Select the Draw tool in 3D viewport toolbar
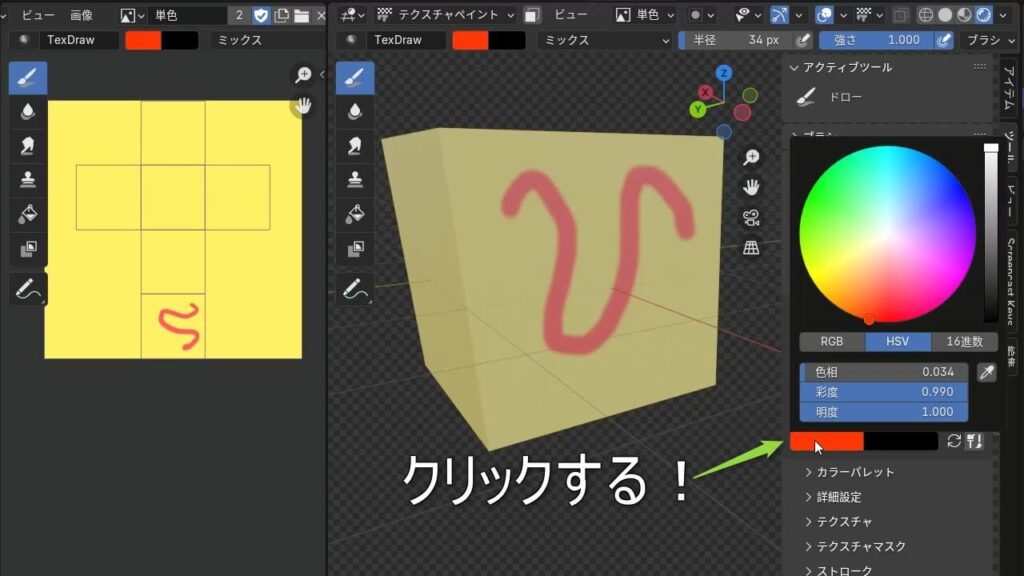Viewport: 1024px width, 576px height. pos(355,78)
